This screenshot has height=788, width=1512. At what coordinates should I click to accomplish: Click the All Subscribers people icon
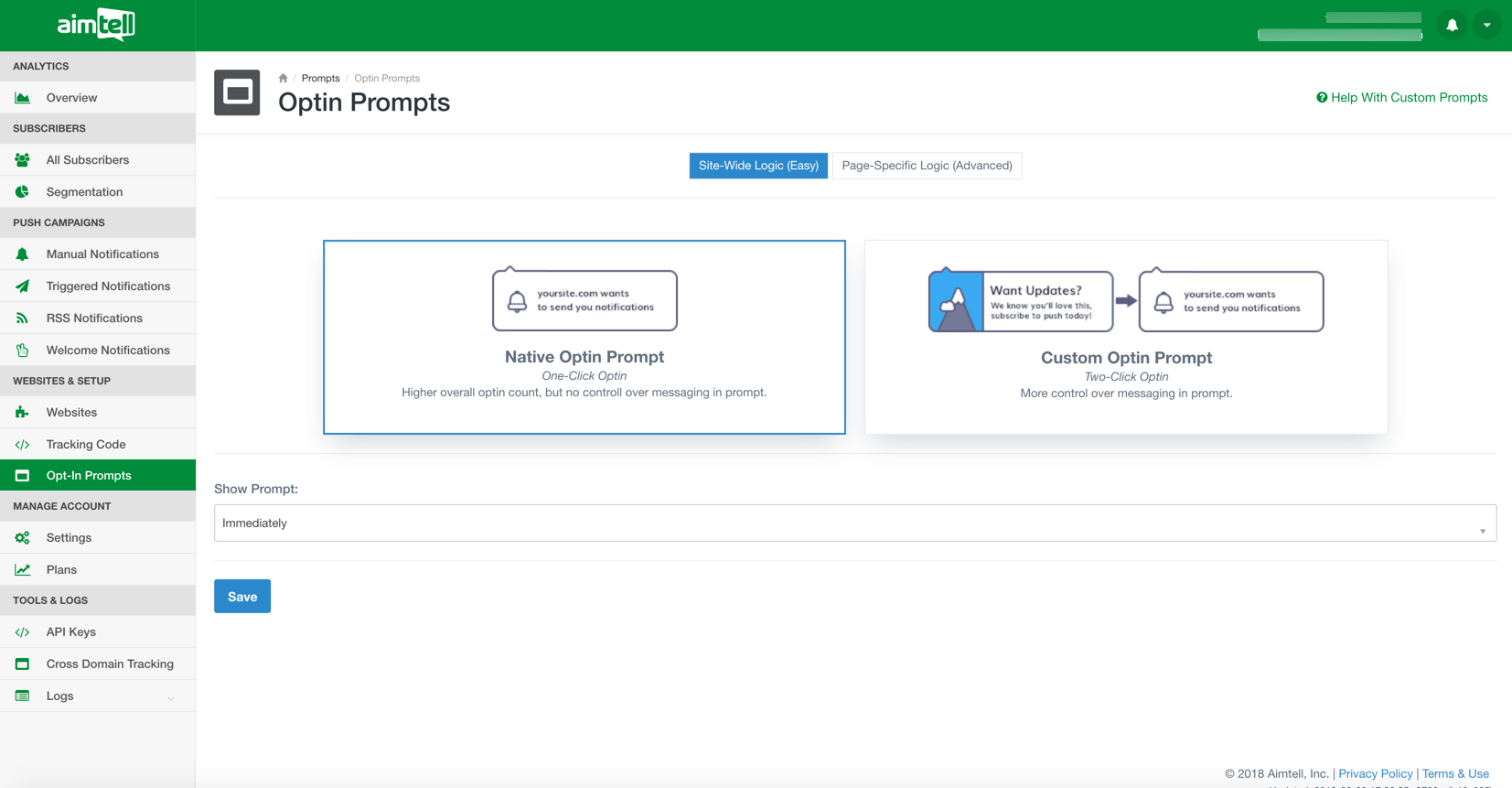23,160
